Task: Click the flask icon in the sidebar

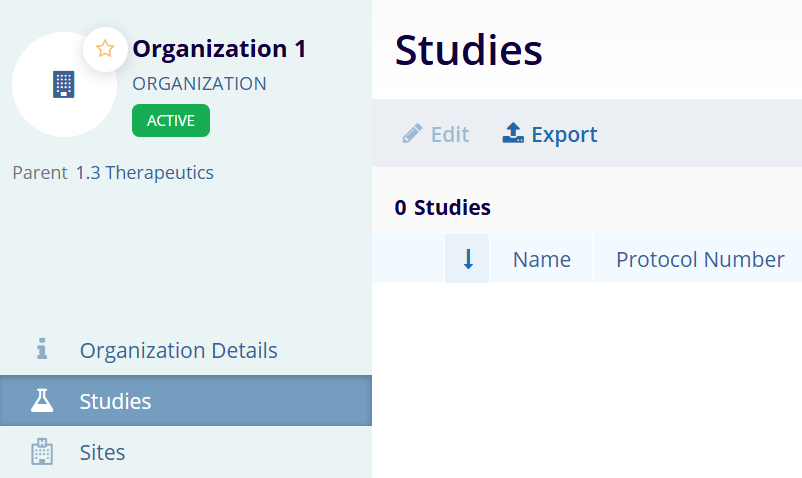Action: point(42,401)
